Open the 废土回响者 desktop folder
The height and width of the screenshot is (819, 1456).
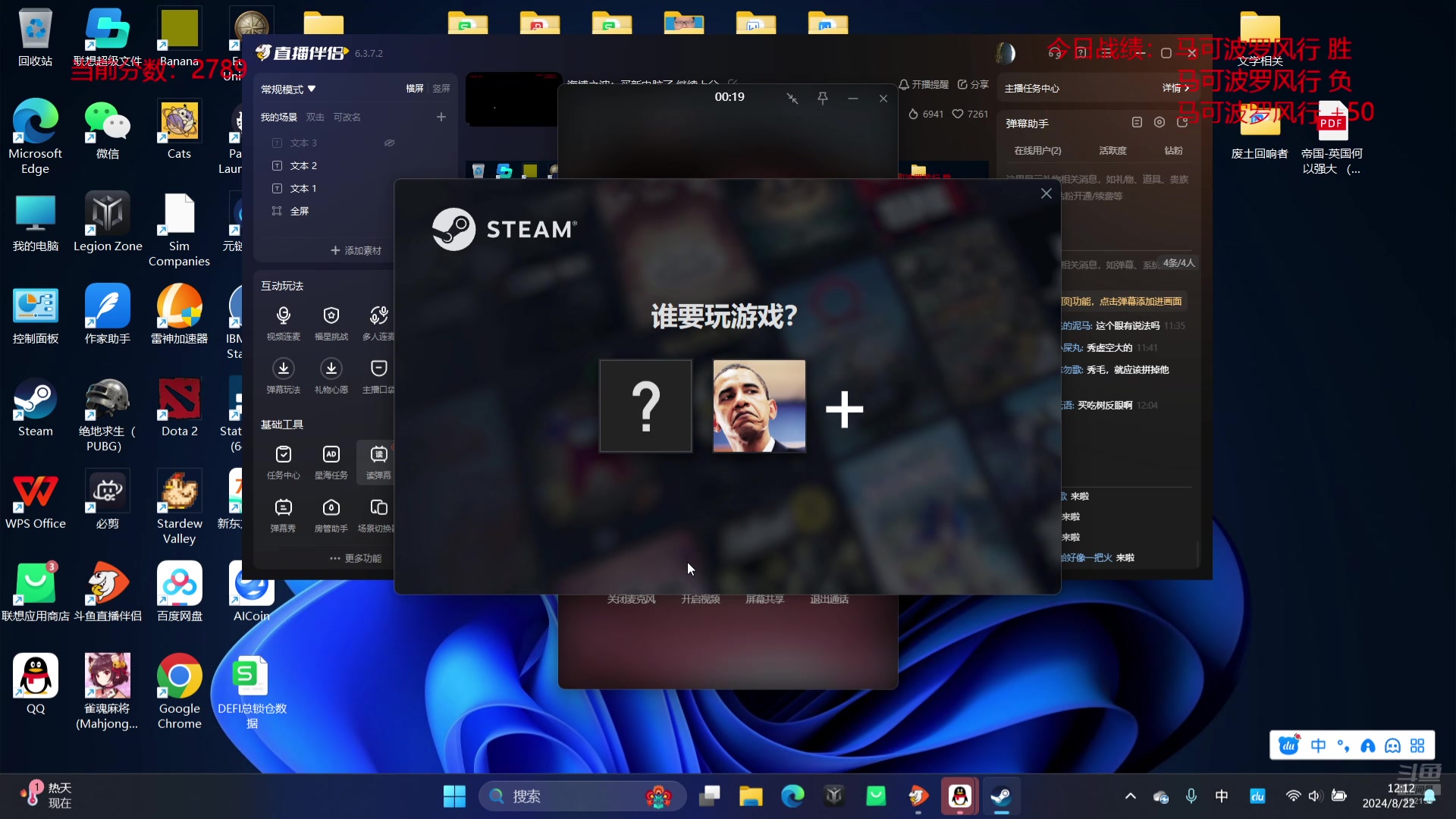click(1260, 130)
